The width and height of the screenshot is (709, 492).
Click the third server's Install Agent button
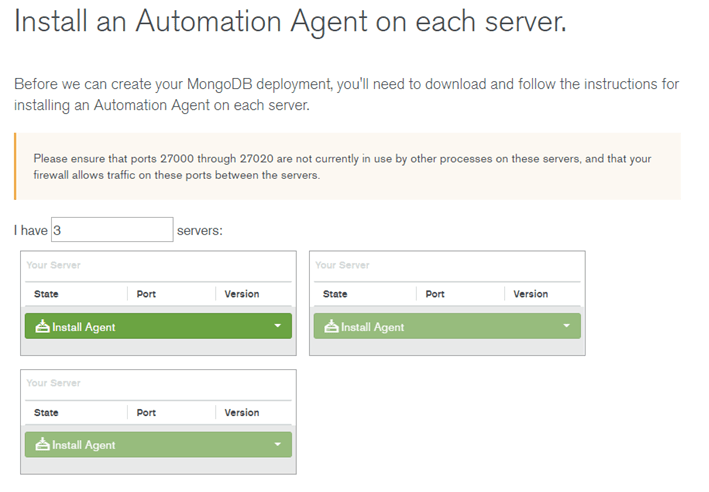158,444
